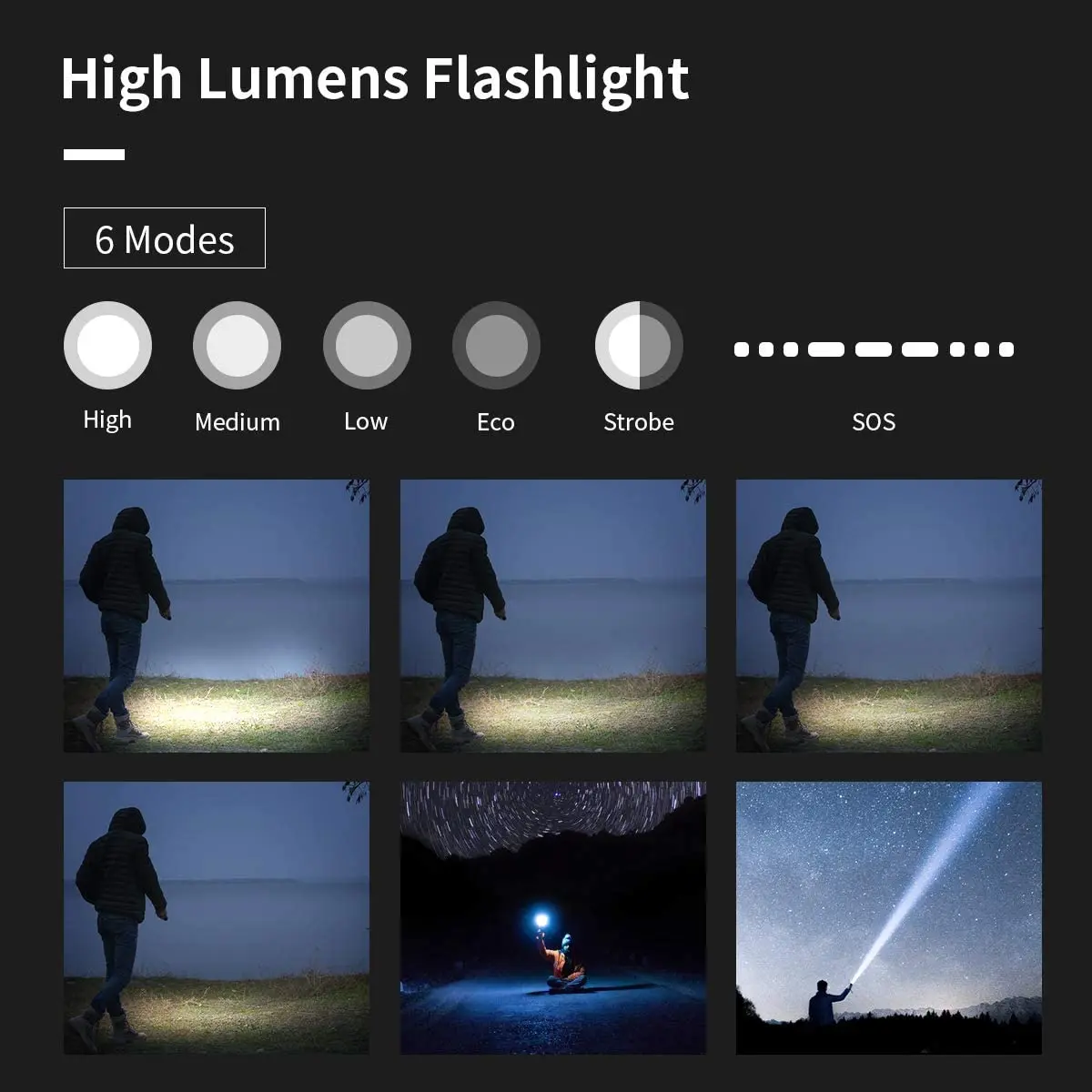Image resolution: width=1092 pixels, height=1092 pixels.
Task: Click the High mode brightness circle icon
Action: pos(107,346)
